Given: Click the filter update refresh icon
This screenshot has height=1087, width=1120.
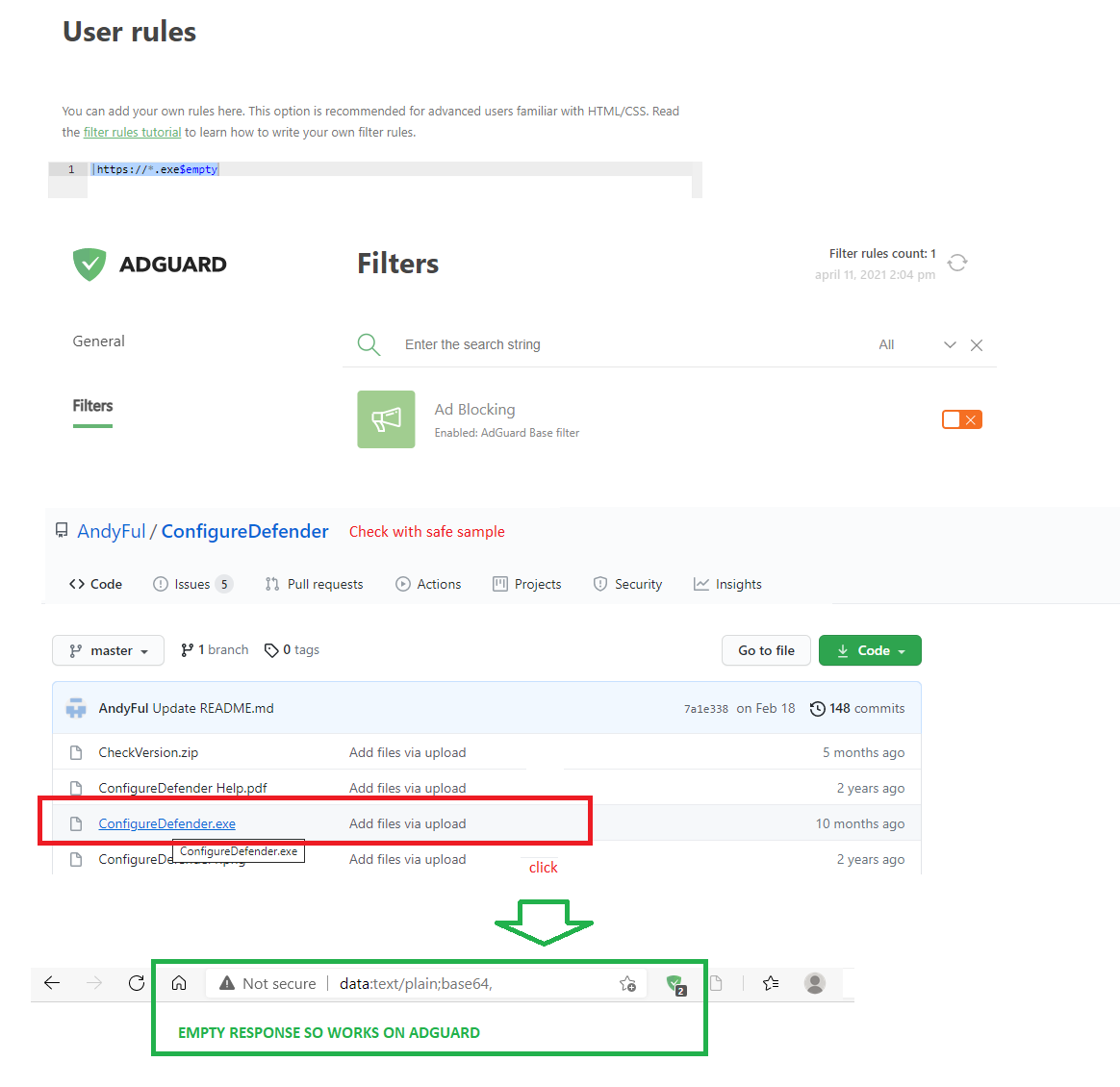Looking at the screenshot, I should click(957, 263).
